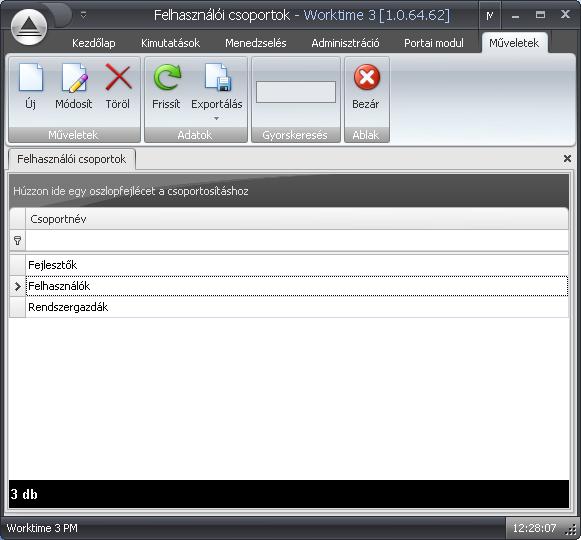Click the Módosít edit icon

coord(74,77)
